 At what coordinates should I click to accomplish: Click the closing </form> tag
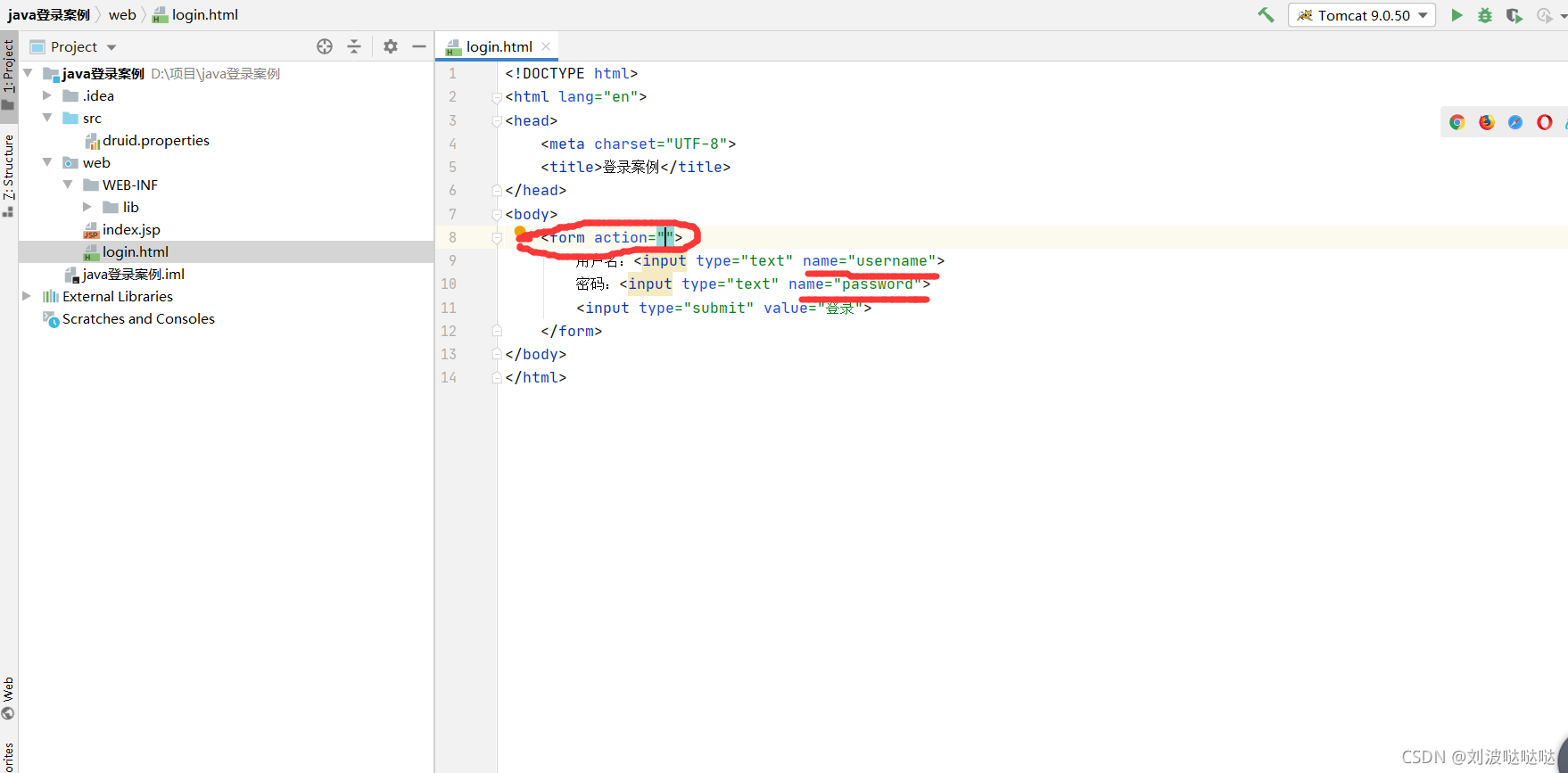(x=571, y=331)
